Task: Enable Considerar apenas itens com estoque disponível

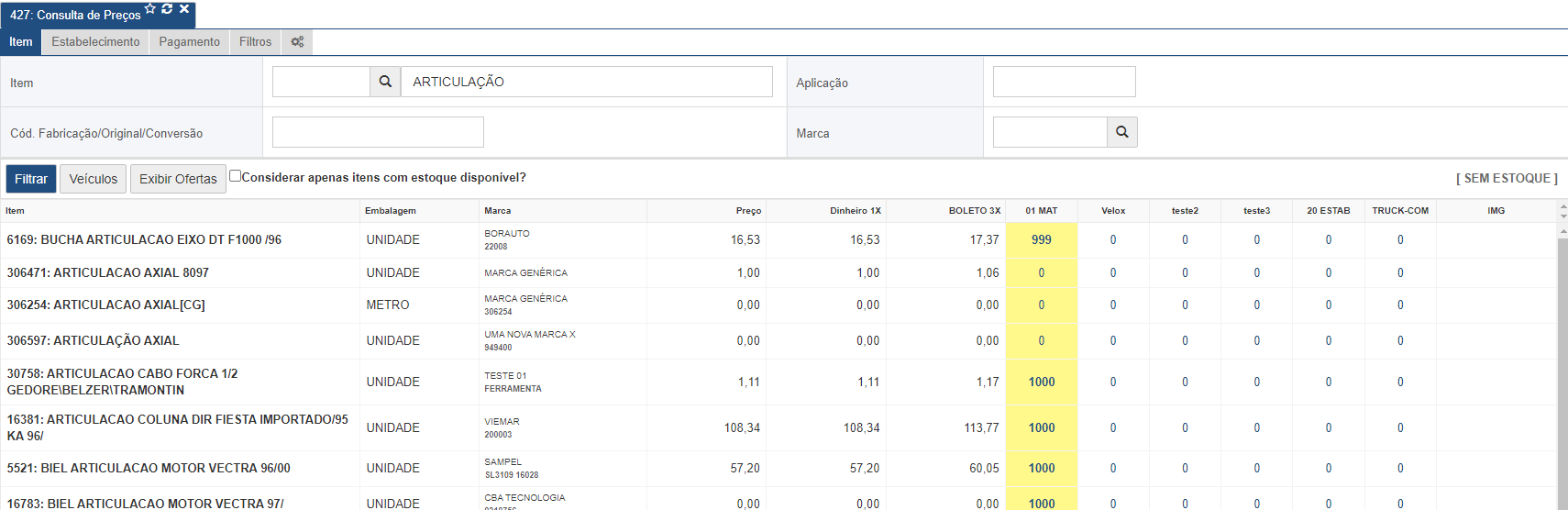Action: (x=236, y=176)
